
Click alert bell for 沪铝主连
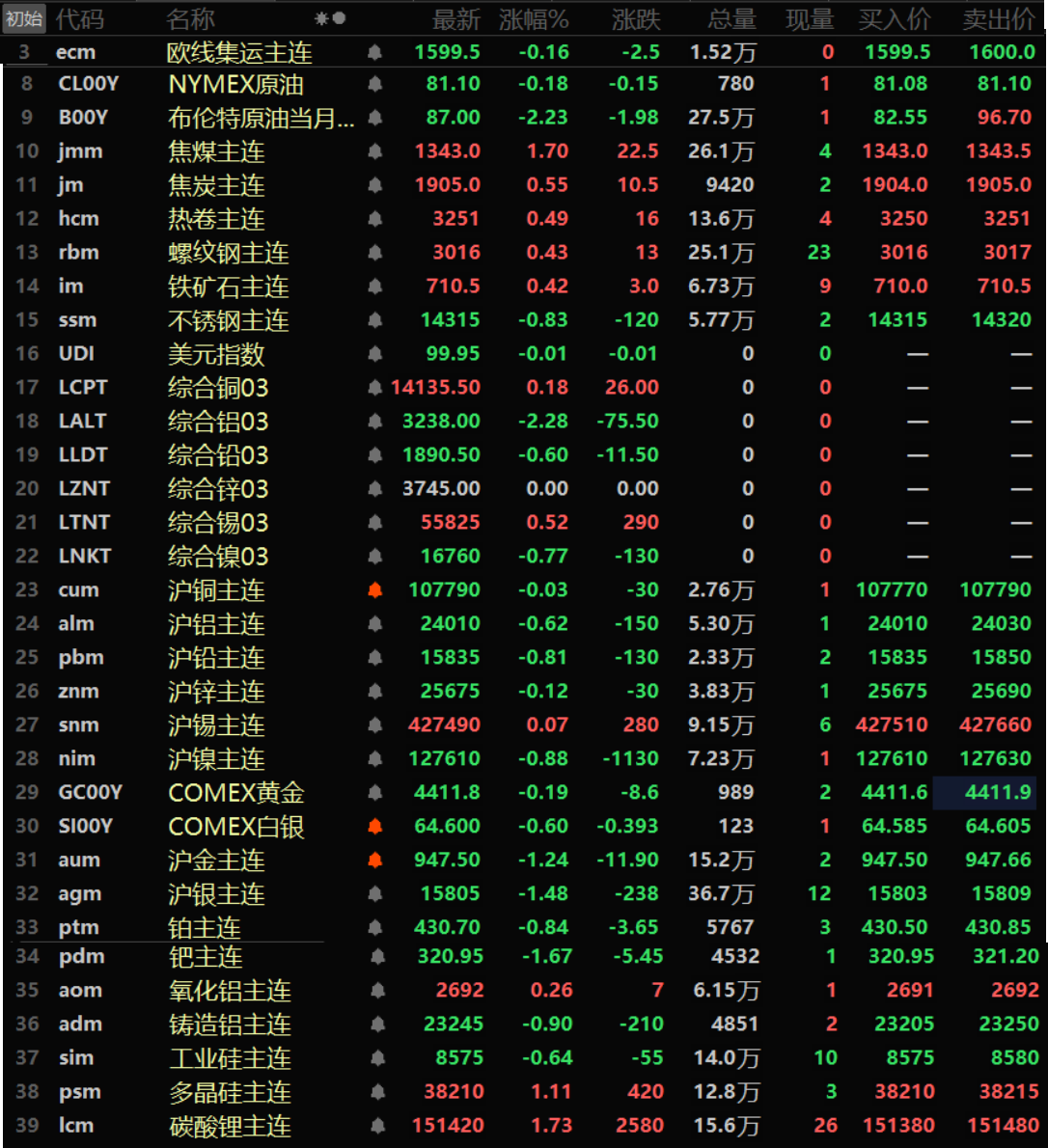[375, 624]
